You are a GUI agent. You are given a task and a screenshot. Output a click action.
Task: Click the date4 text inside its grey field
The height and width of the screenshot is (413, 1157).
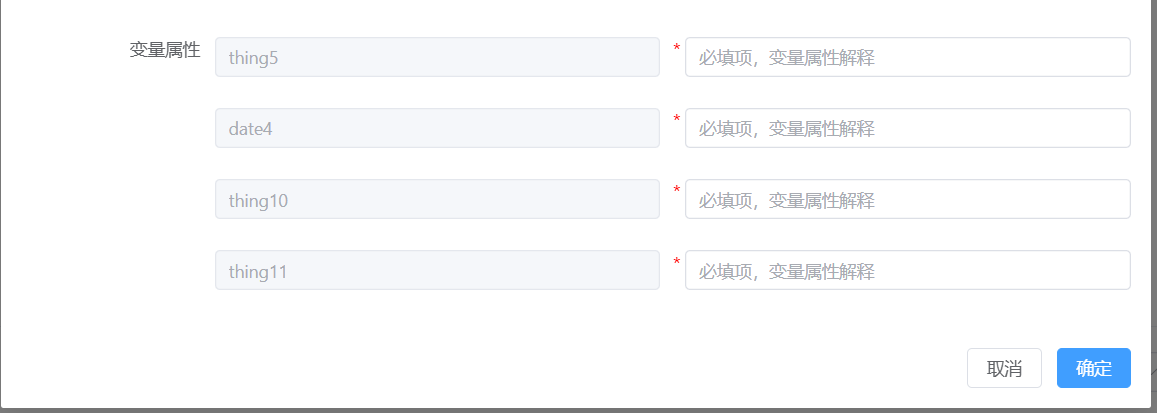tap(250, 129)
